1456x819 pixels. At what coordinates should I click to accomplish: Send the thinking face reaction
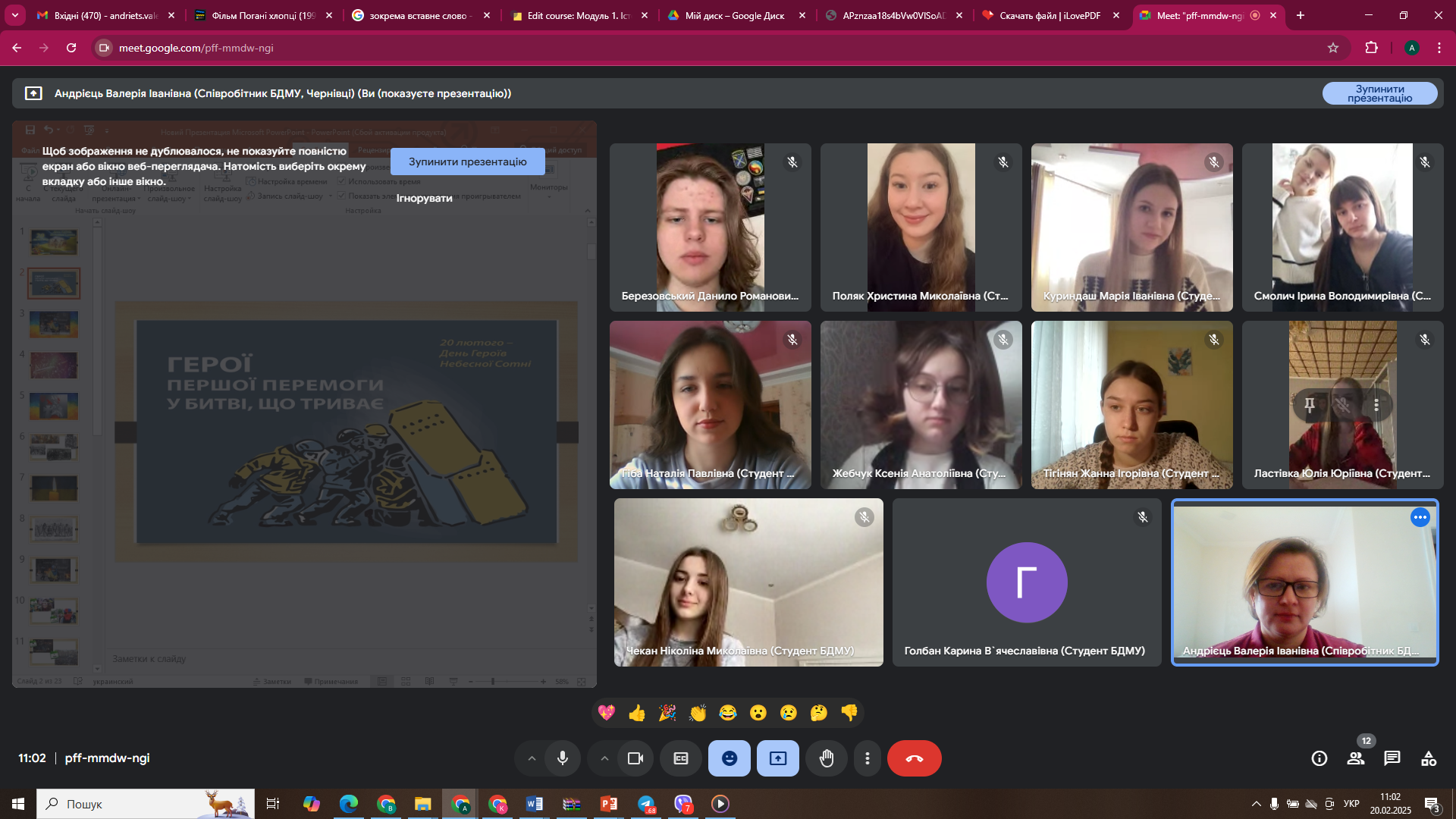819,713
